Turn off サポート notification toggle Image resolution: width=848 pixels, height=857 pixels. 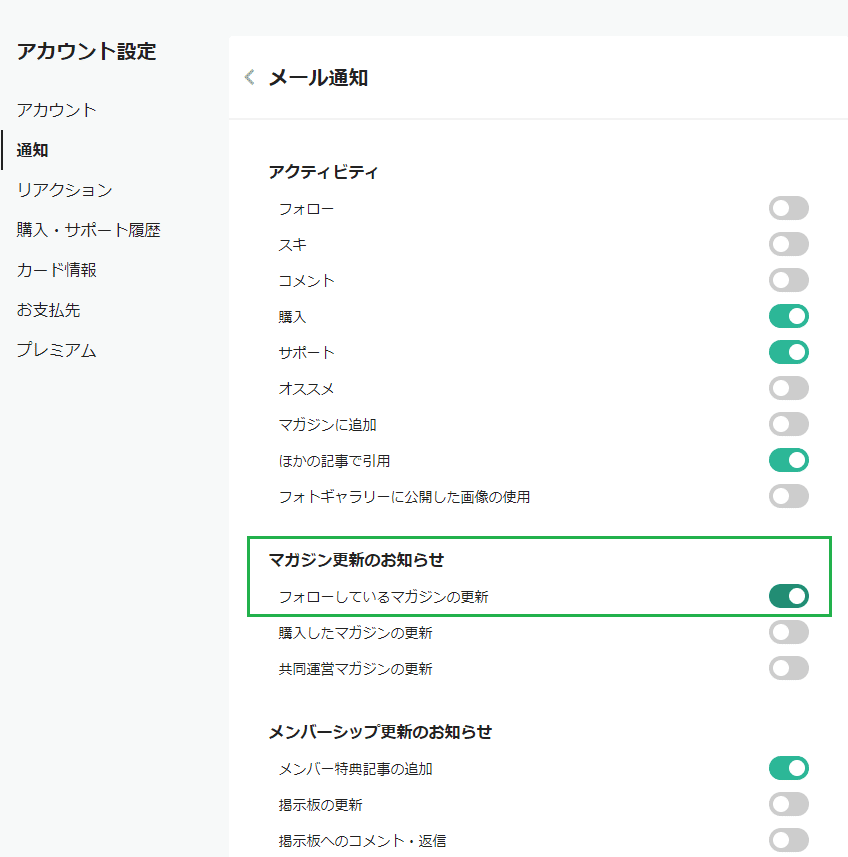tap(788, 353)
